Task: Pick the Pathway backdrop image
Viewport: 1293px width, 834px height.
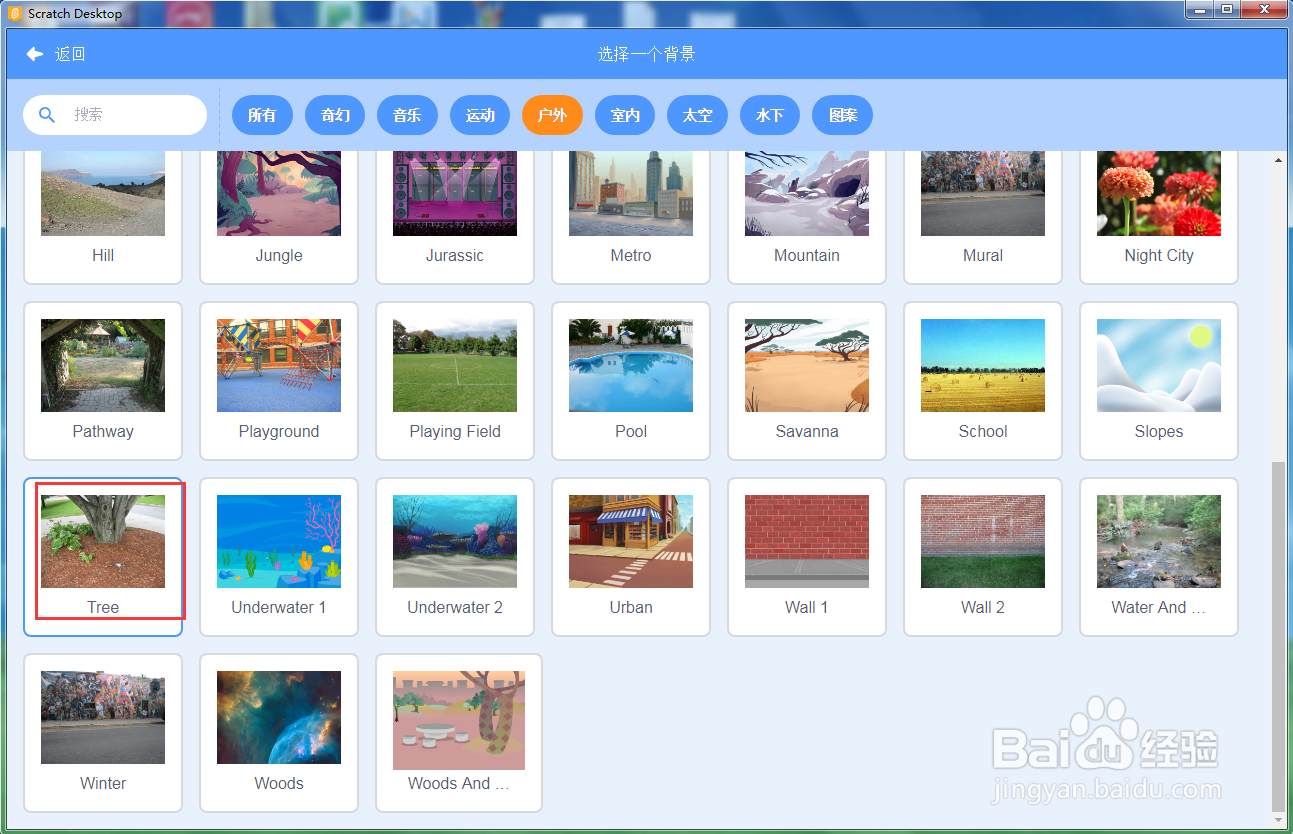Action: pos(103,365)
